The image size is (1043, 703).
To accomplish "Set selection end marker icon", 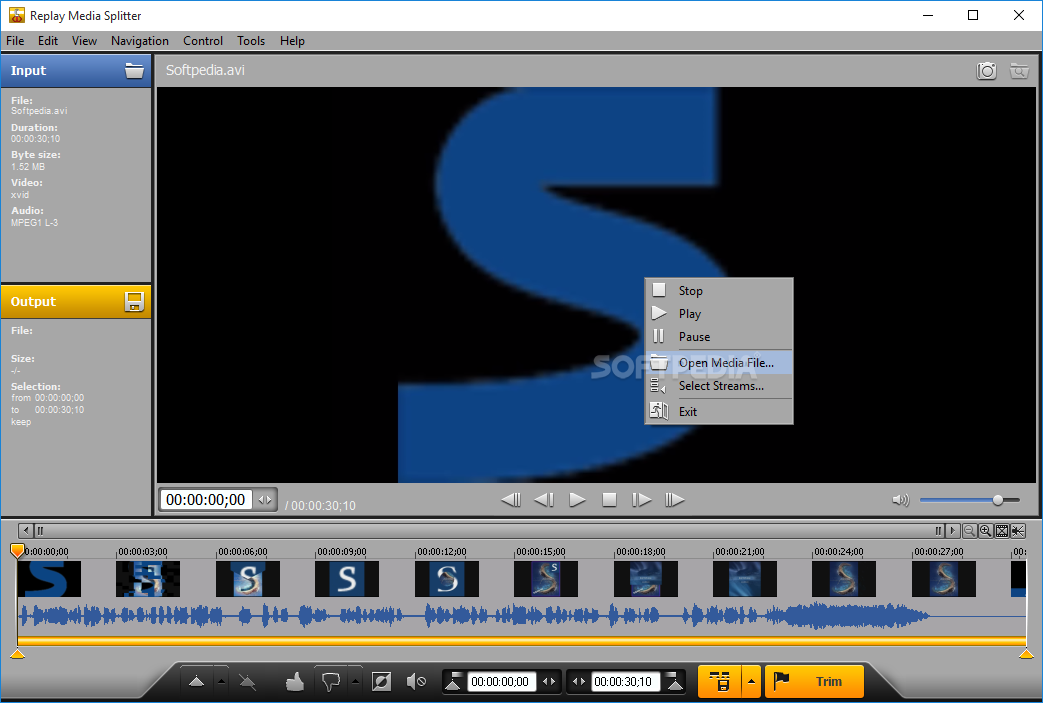I will [x=674, y=681].
